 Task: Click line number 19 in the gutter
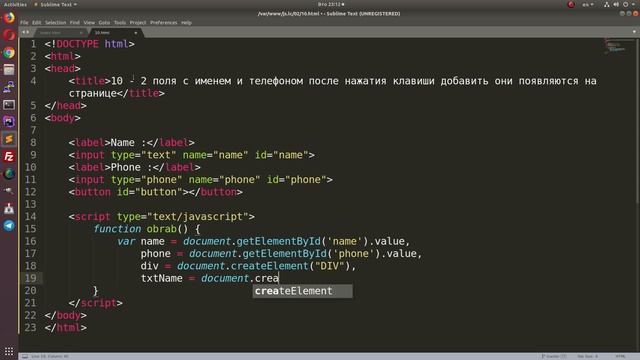coord(31,278)
